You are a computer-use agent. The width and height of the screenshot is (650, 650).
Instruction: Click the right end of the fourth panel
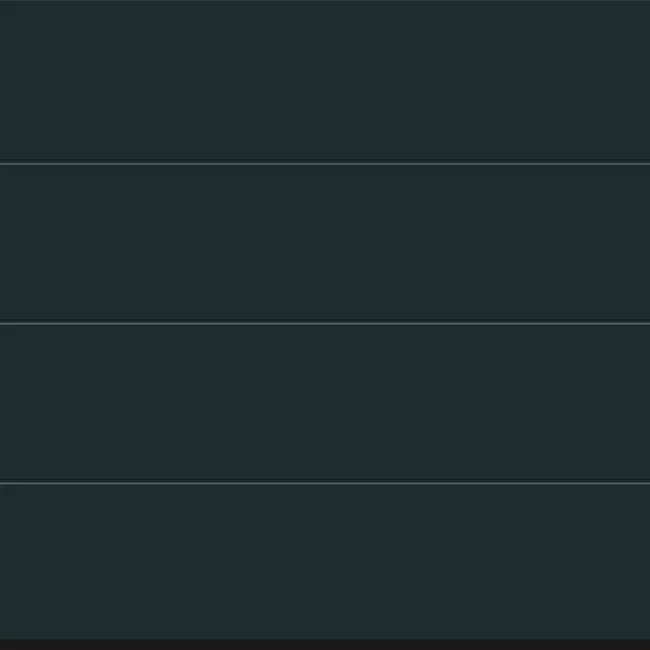(641, 561)
